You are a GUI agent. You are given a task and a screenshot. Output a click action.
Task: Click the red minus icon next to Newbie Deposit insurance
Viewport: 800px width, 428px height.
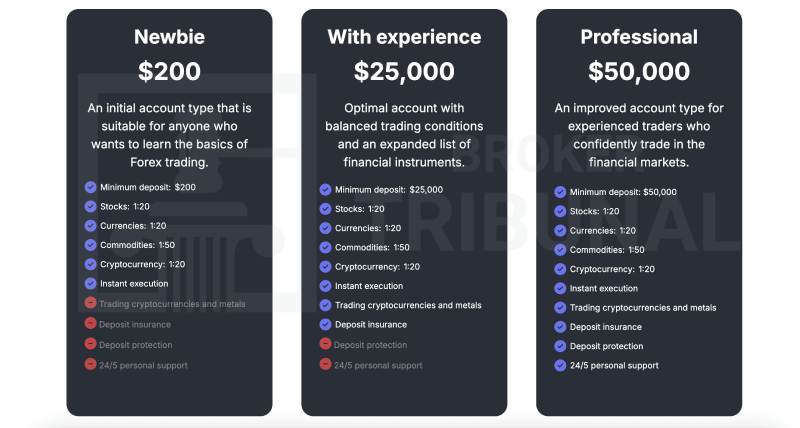click(90, 323)
